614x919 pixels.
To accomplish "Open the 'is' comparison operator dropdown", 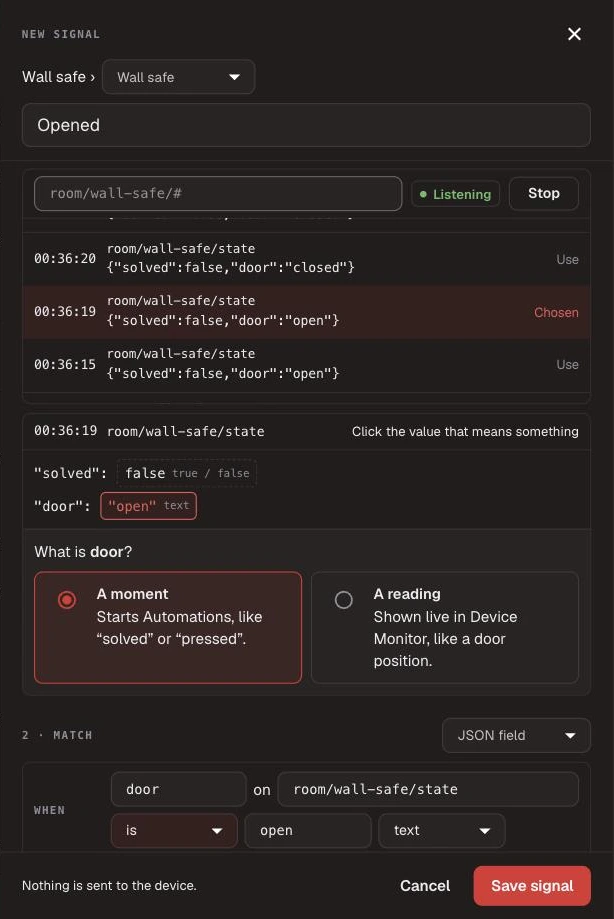I will point(174,830).
